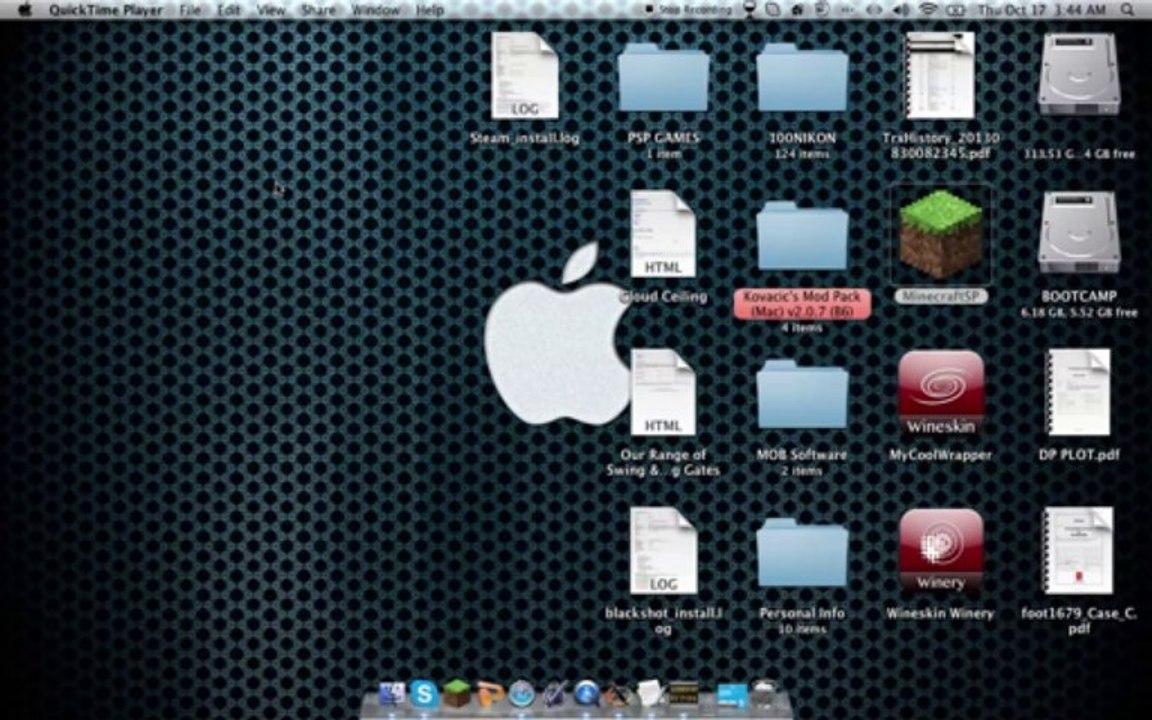Screen dimensions: 1152x720
Task: Select the Our Range of Swing Gates HTML file
Action: coord(663,392)
